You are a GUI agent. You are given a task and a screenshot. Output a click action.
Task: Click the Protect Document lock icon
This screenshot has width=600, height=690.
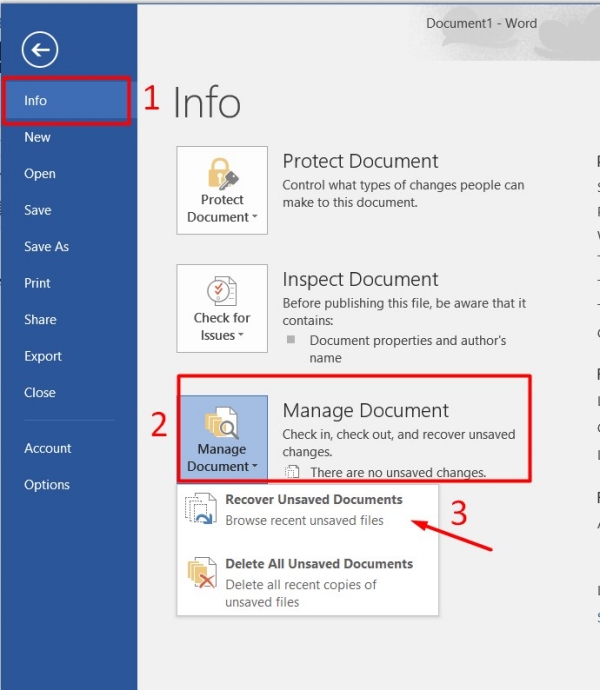223,174
